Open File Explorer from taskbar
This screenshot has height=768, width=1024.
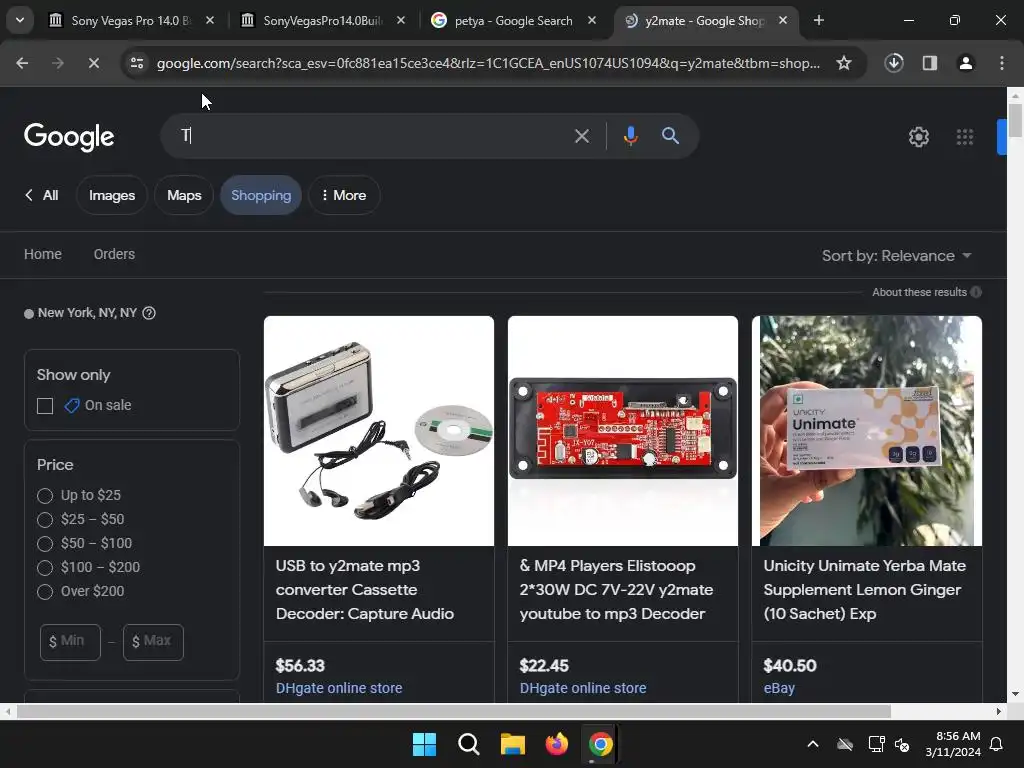pos(513,744)
